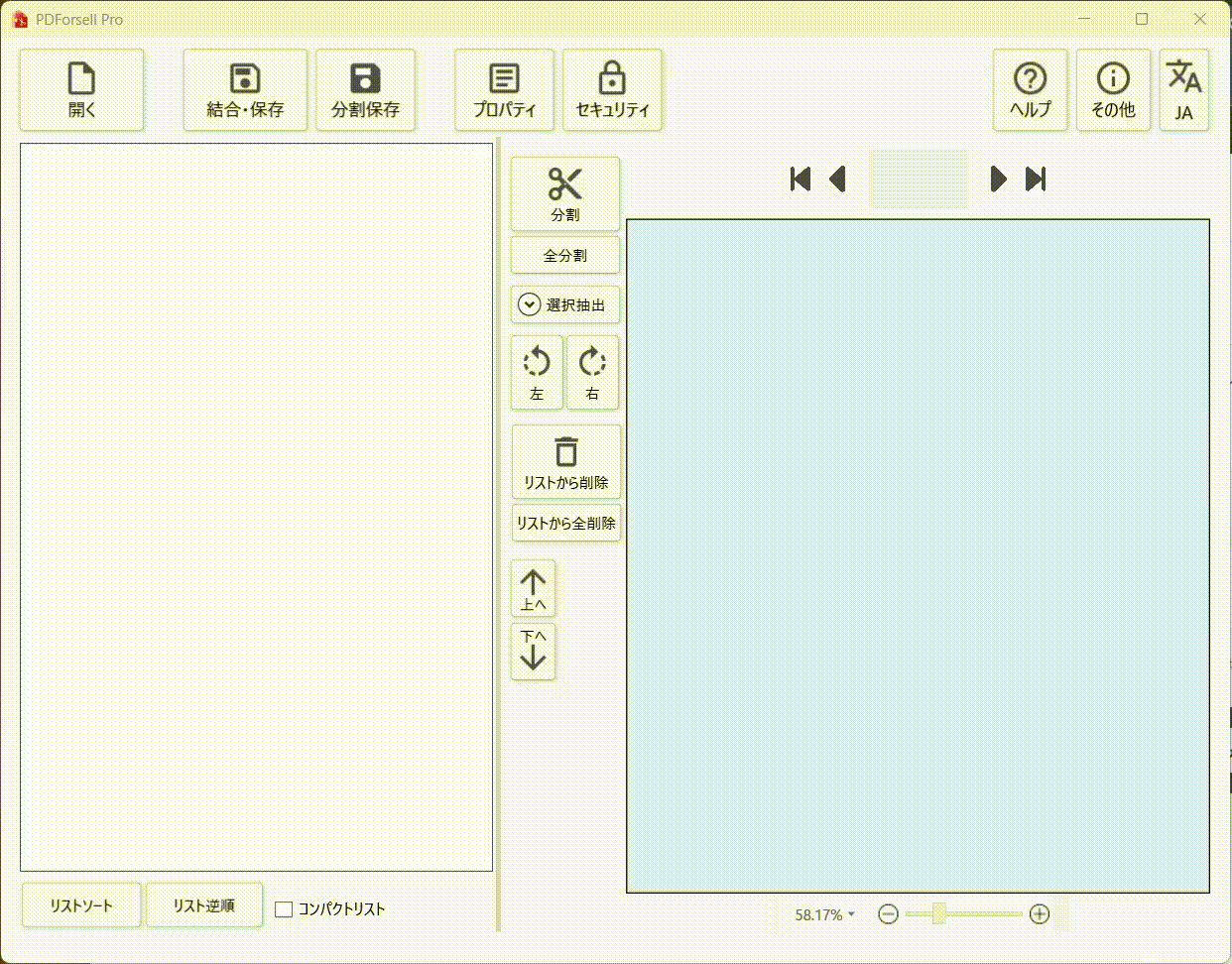Rotate page right with 右 button
1232x964 pixels.
(x=592, y=372)
